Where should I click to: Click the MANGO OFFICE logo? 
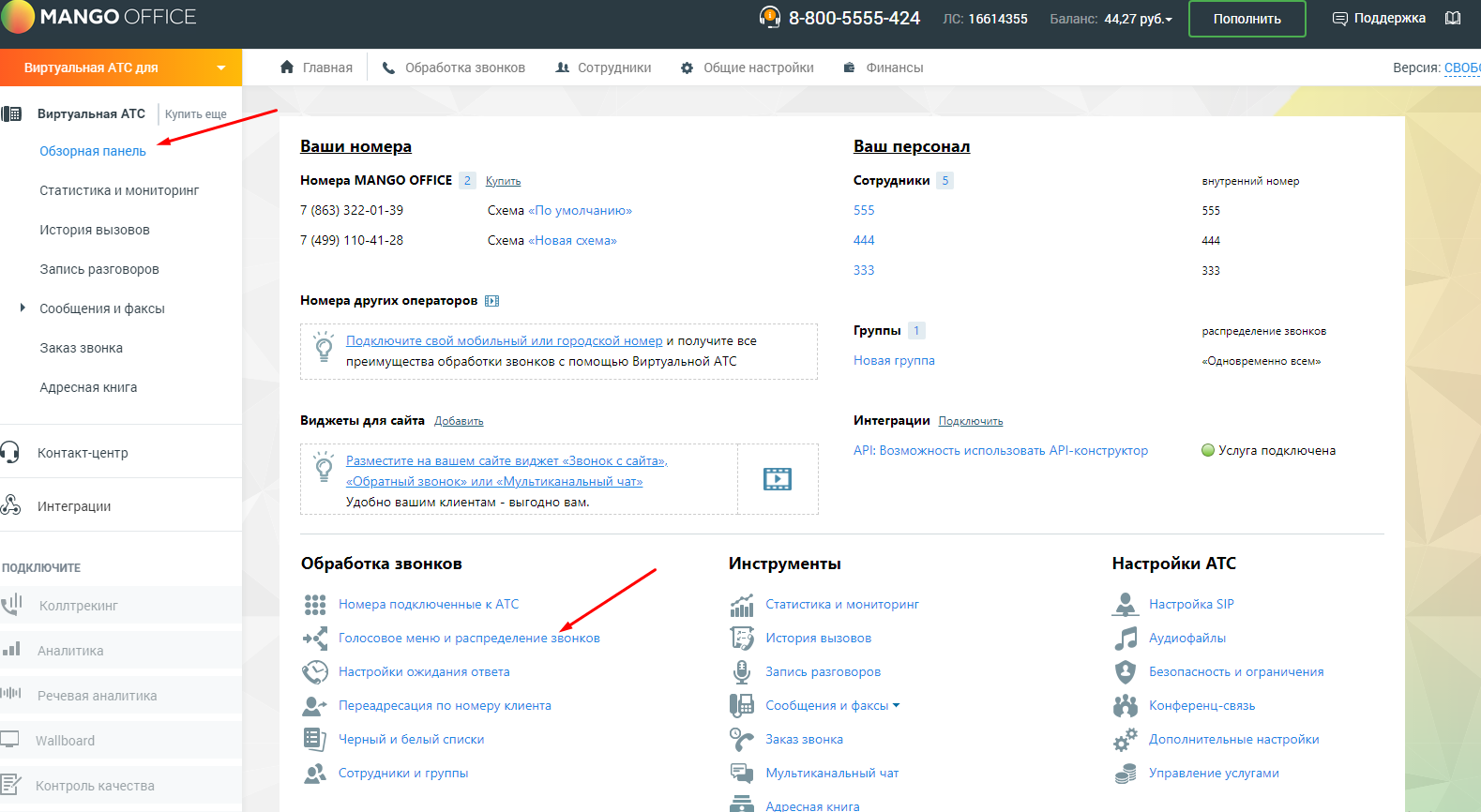point(98,17)
